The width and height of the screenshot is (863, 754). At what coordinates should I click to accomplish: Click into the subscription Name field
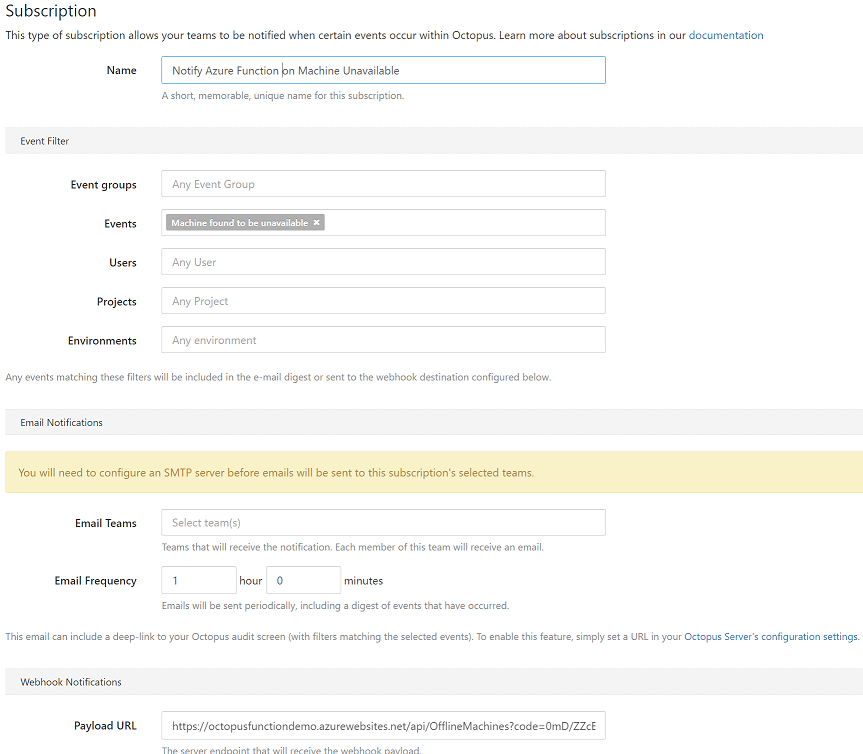pos(383,70)
